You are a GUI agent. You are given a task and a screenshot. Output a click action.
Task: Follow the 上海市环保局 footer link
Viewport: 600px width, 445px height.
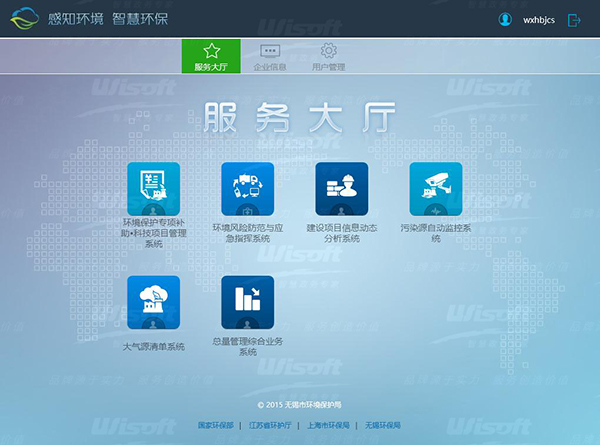pyautogui.click(x=328, y=425)
